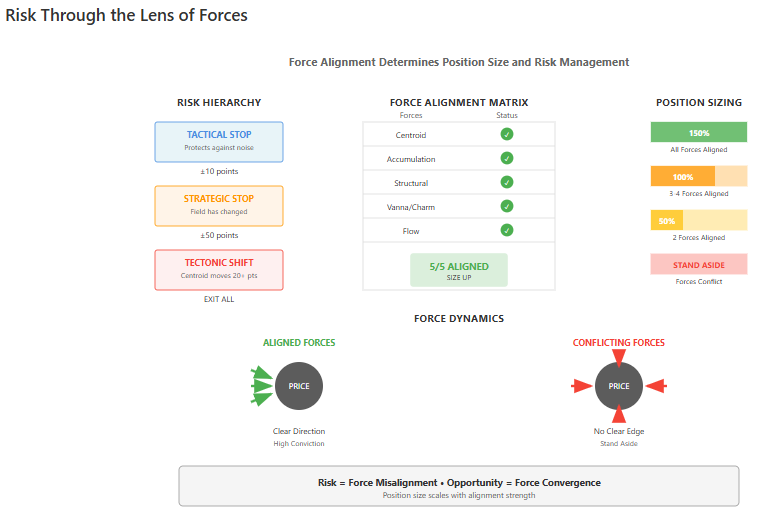Click the Flow row checkmark icon
Viewport: 776px width, 518px height.
[507, 230]
